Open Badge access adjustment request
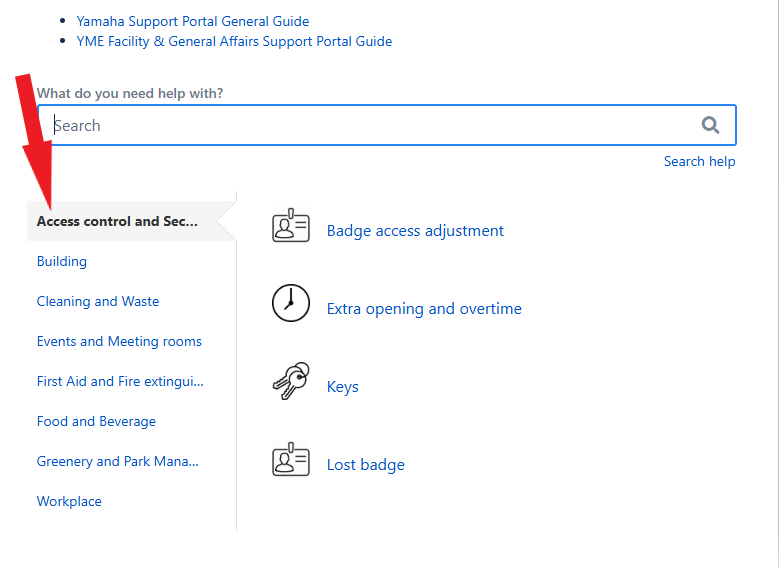 point(415,231)
